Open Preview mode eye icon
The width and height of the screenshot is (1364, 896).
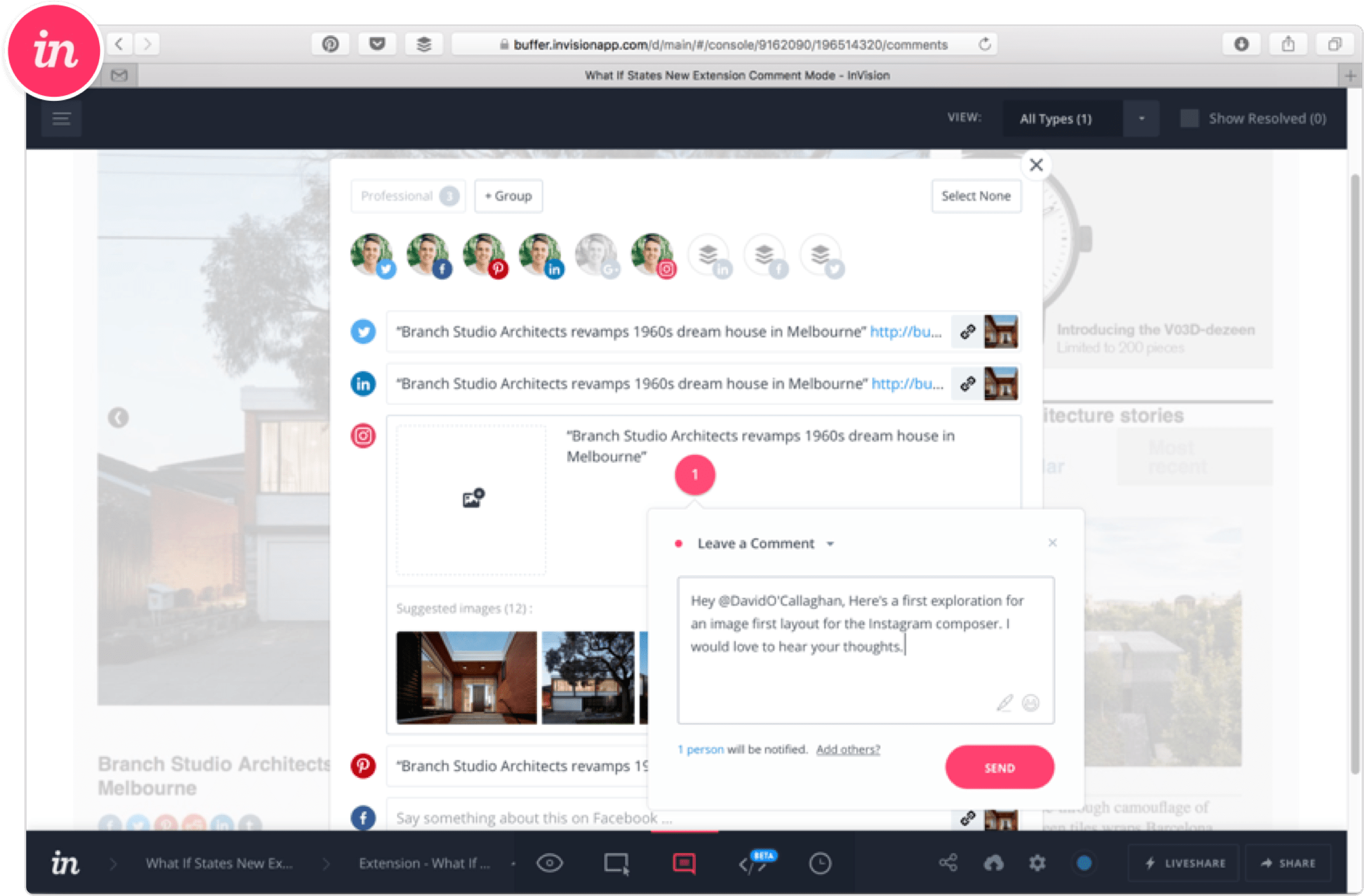point(549,863)
